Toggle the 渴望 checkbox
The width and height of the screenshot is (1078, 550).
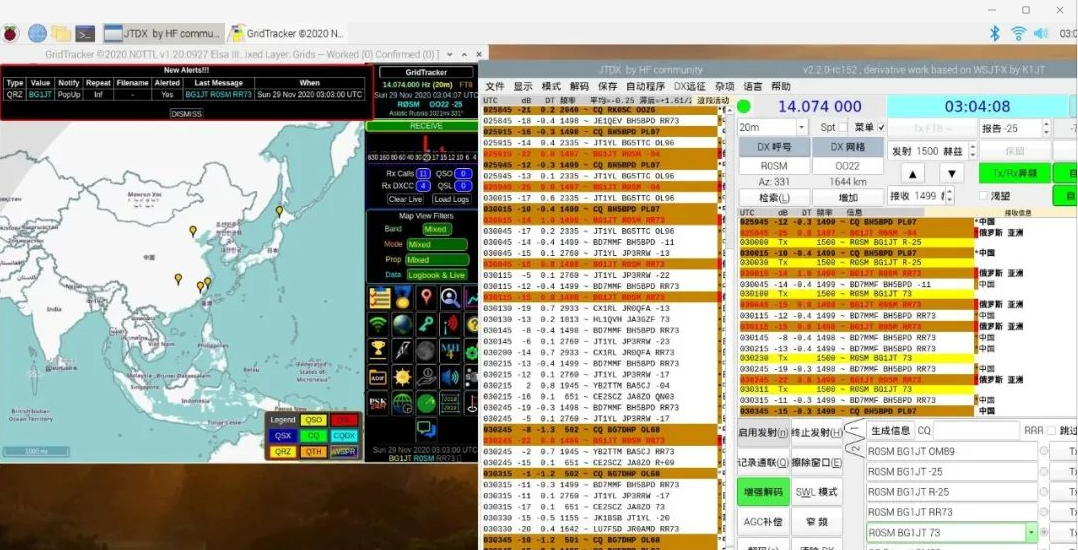(x=983, y=196)
